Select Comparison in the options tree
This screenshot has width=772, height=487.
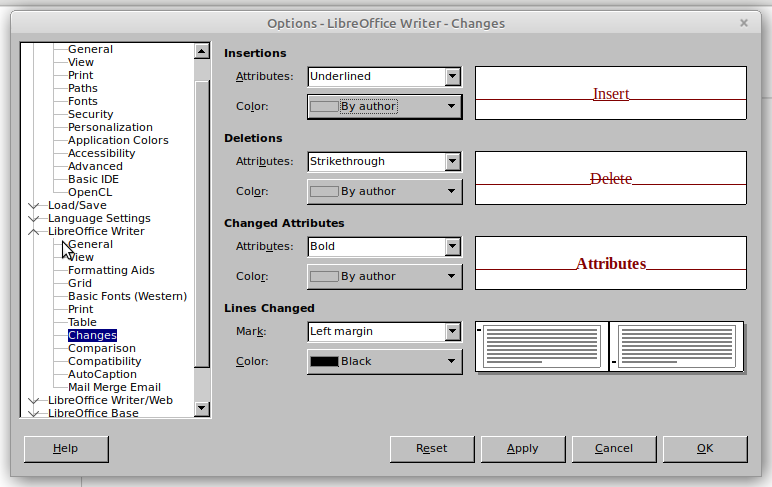pos(101,348)
